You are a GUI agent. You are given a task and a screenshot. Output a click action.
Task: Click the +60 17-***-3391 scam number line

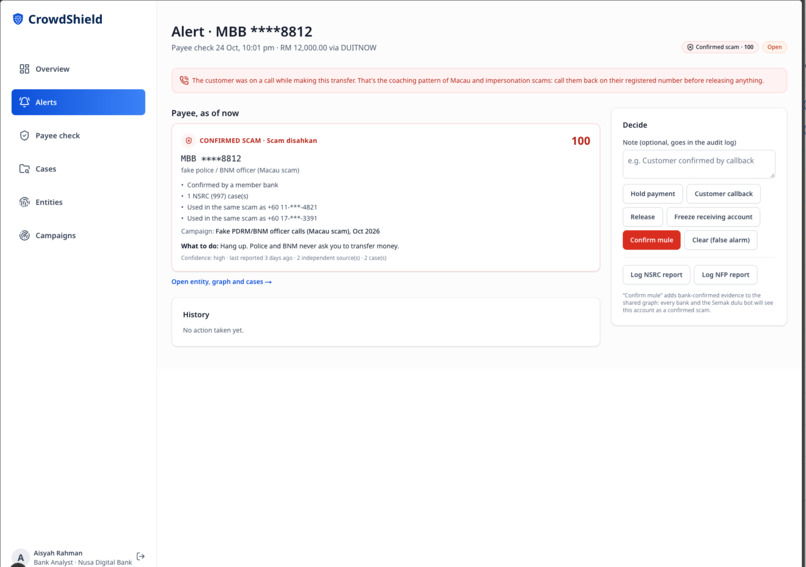(252, 218)
